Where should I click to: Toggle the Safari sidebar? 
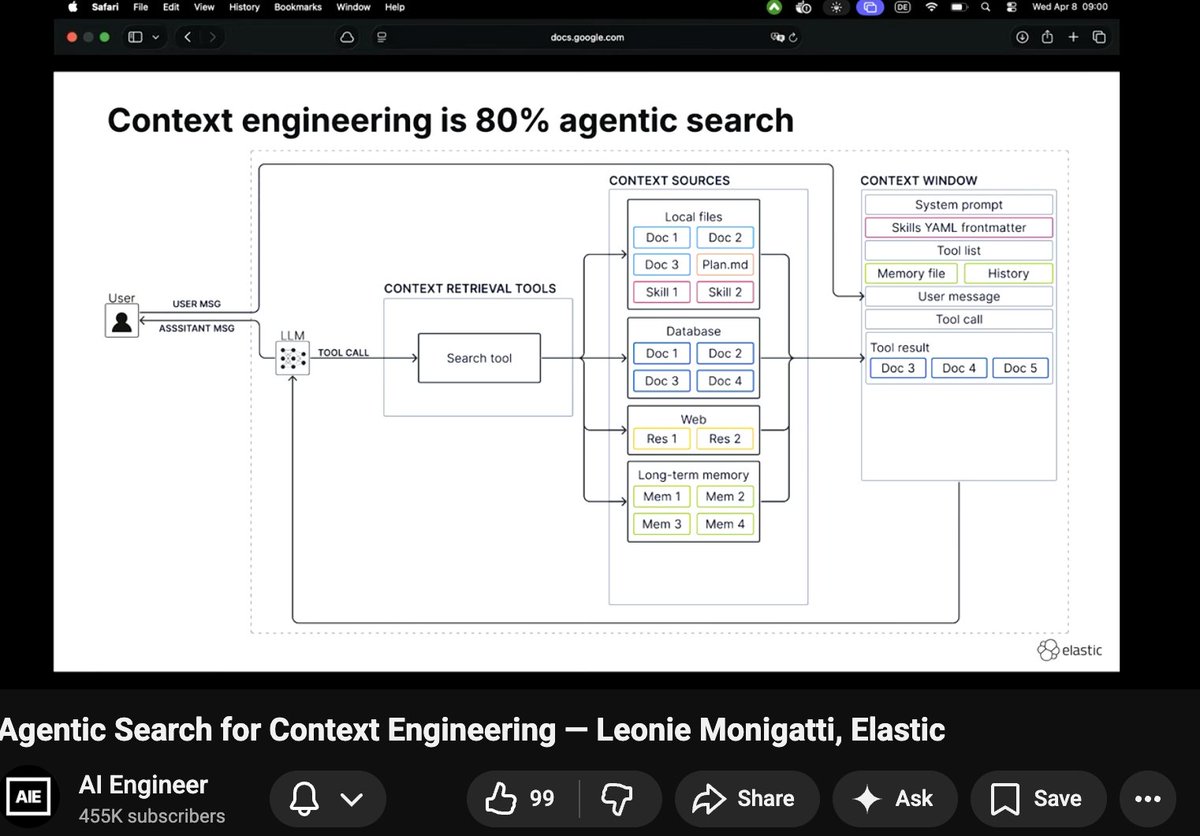pos(135,37)
